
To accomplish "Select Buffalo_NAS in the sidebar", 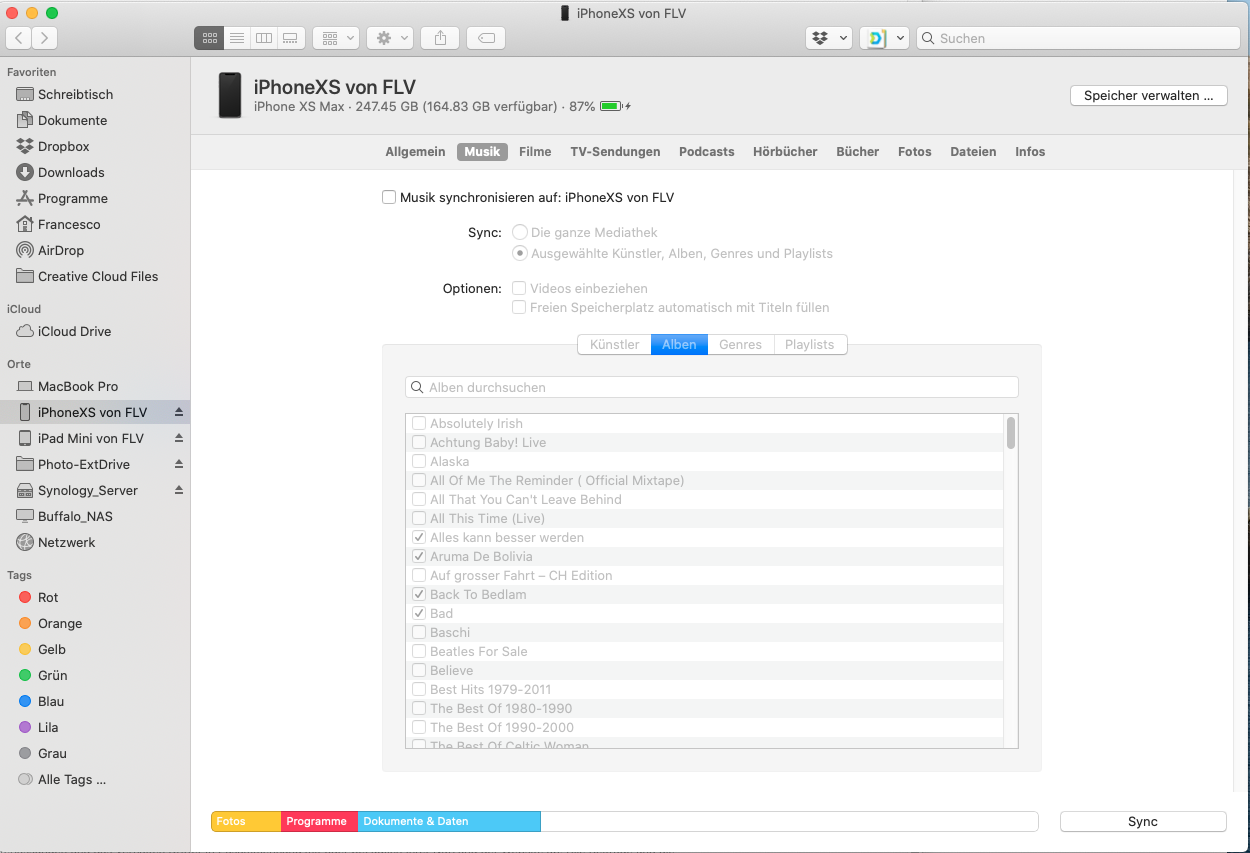I will 75,516.
